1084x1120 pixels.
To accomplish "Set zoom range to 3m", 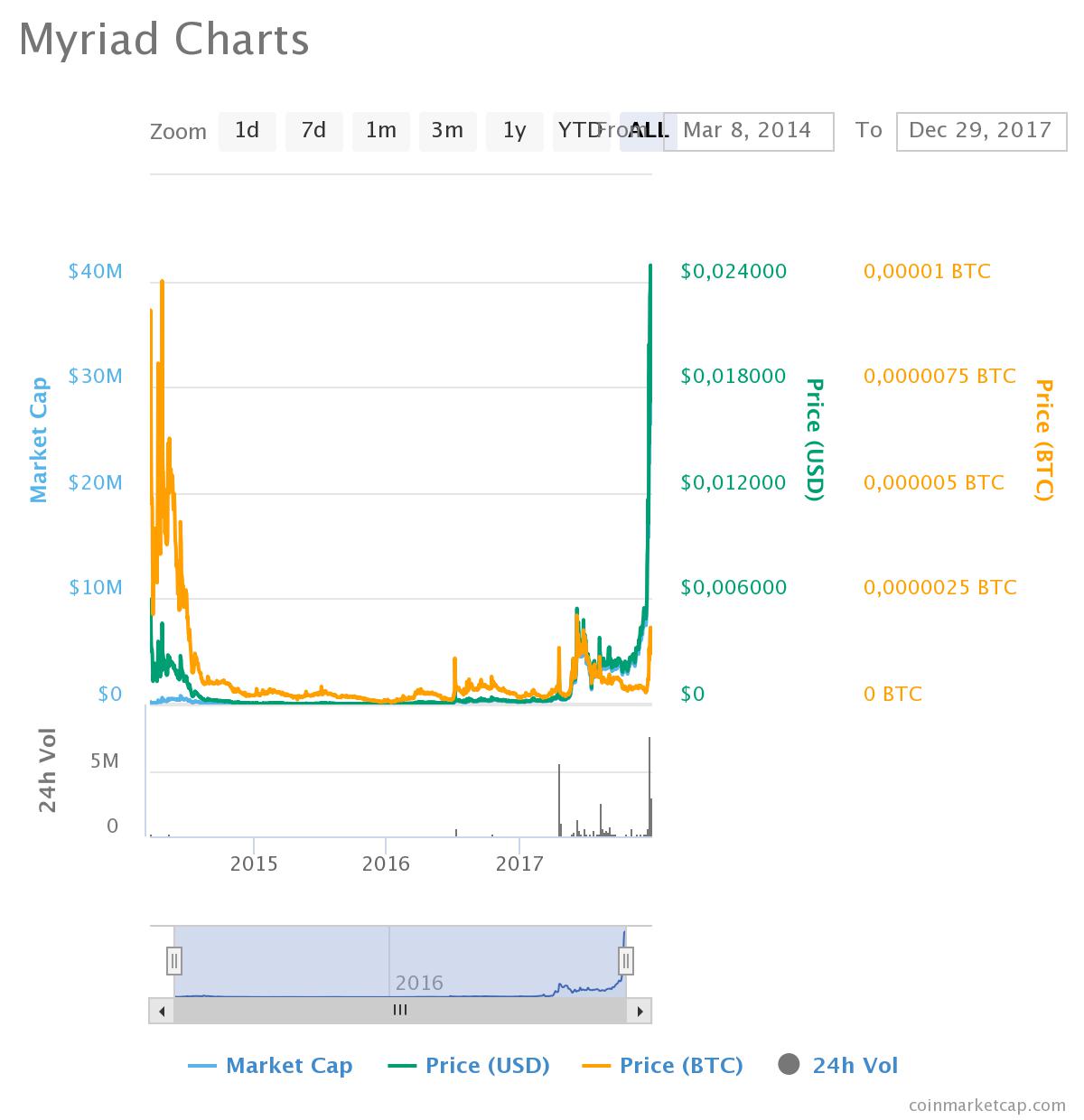I will (447, 131).
